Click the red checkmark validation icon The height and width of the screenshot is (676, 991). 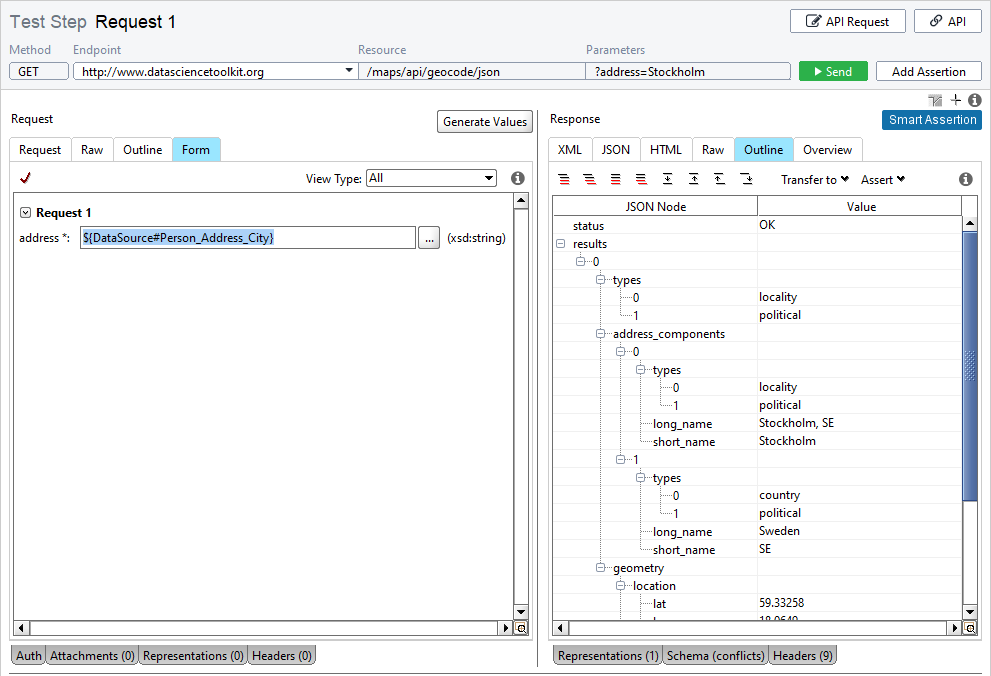click(25, 178)
